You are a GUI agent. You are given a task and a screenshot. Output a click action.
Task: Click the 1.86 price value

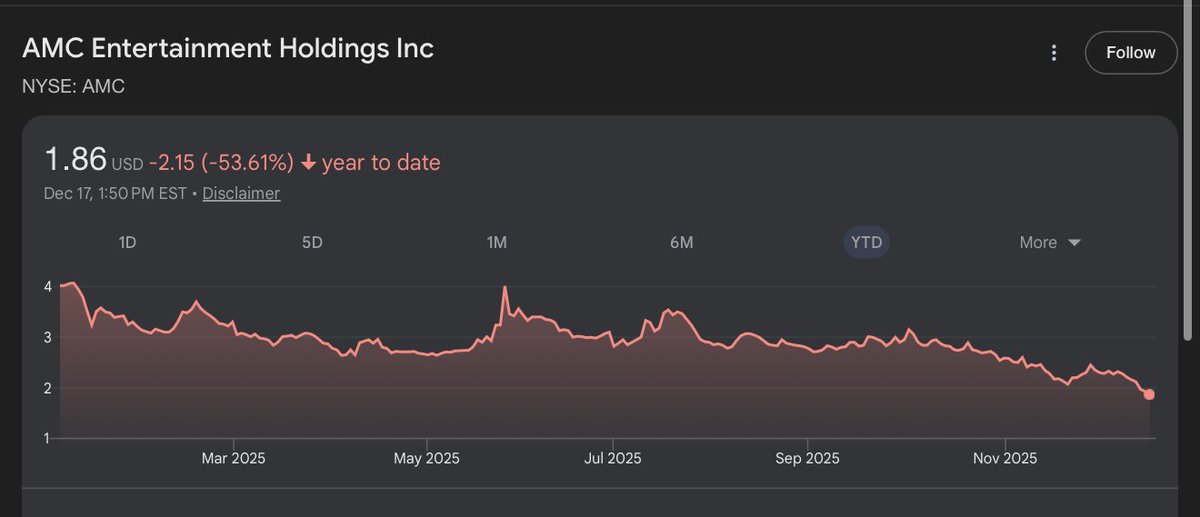[76, 160]
